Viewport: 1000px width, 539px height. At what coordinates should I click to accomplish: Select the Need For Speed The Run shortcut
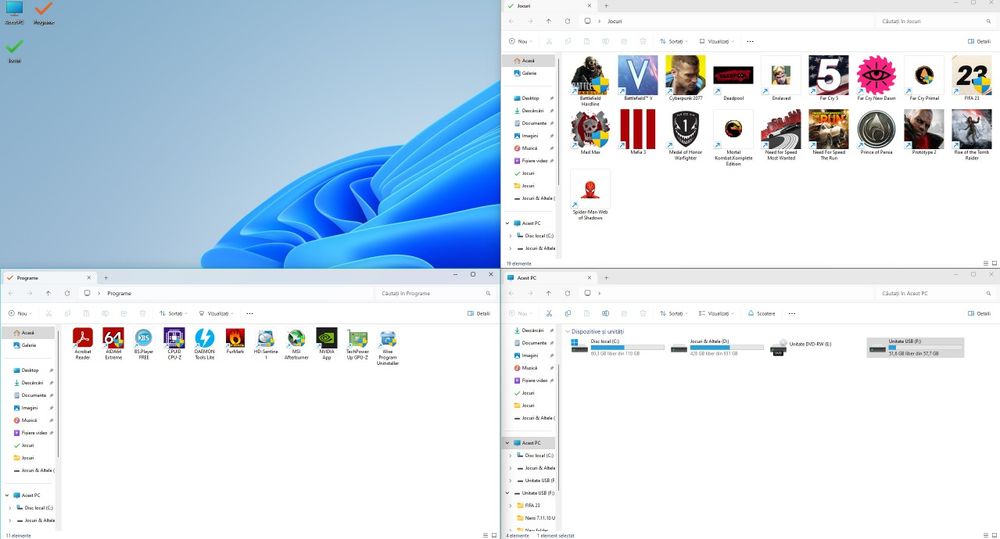828,135
